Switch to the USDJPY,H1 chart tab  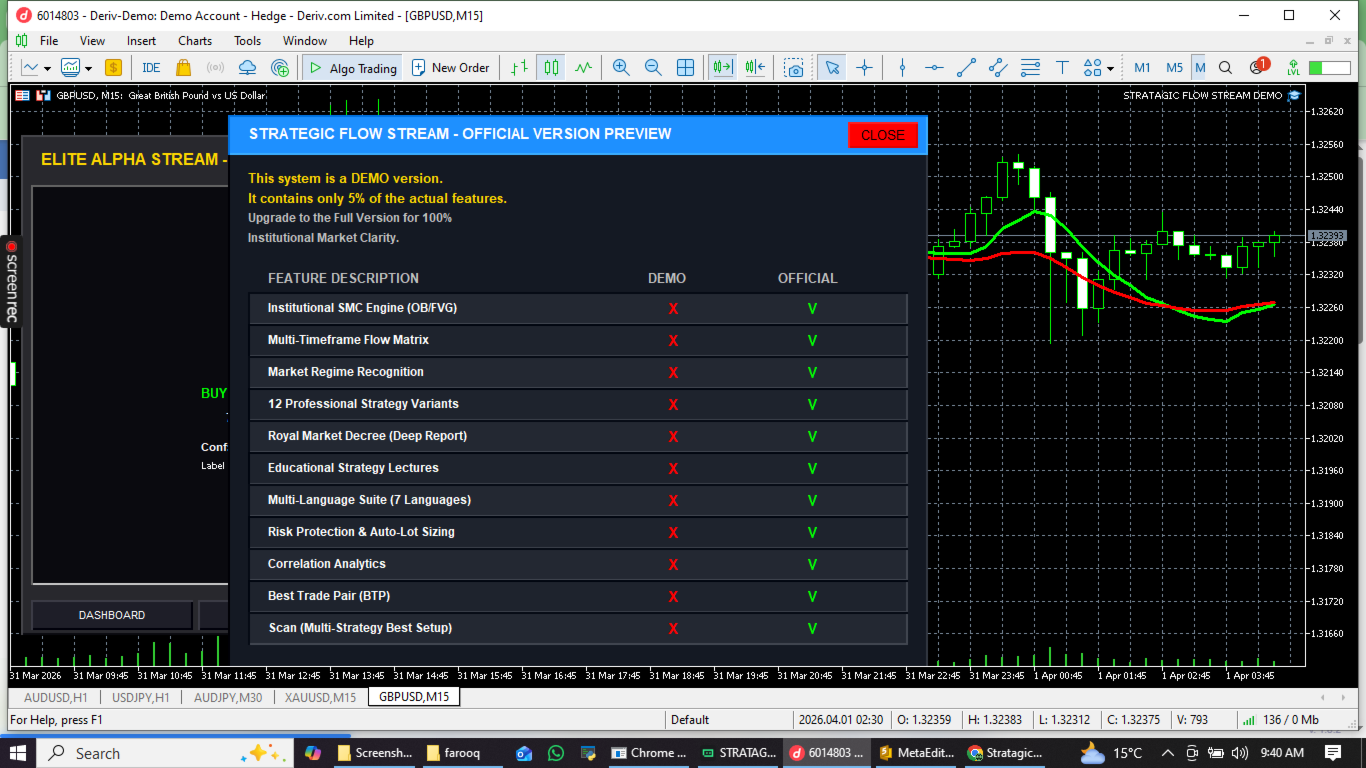pos(141,697)
